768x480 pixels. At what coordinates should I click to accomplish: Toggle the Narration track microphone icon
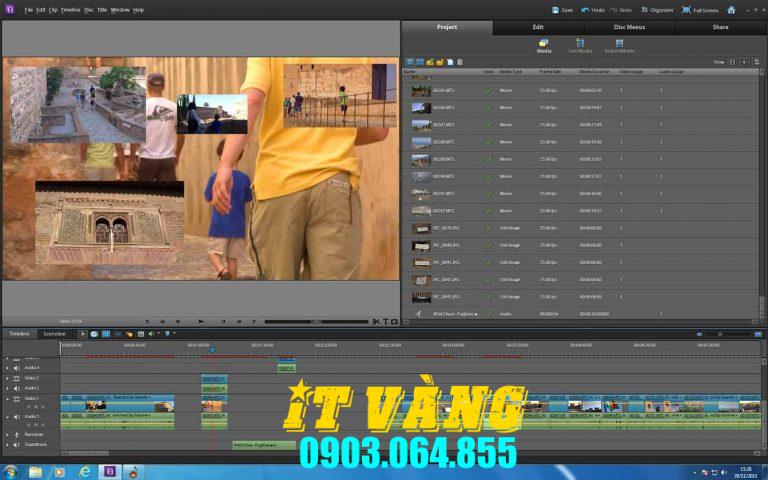pyautogui.click(x=16, y=434)
